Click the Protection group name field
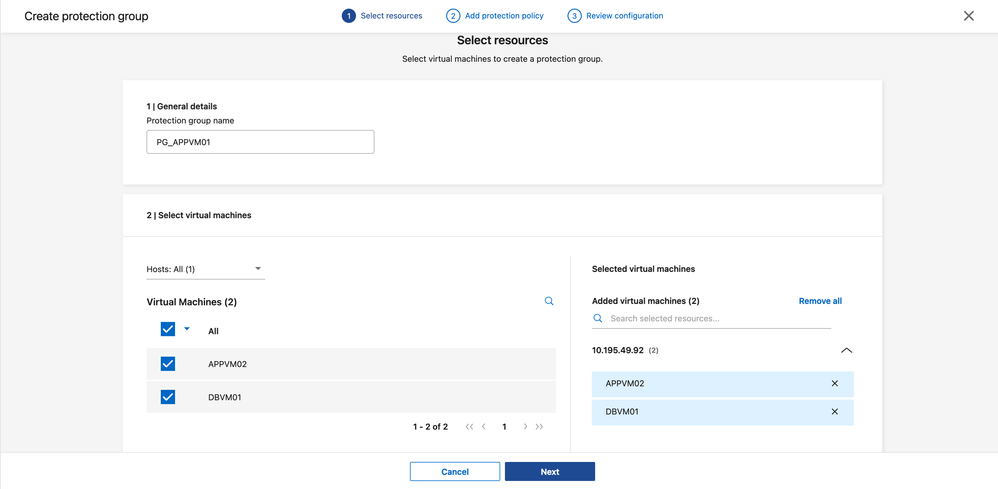This screenshot has height=489, width=998. pyautogui.click(x=260, y=142)
